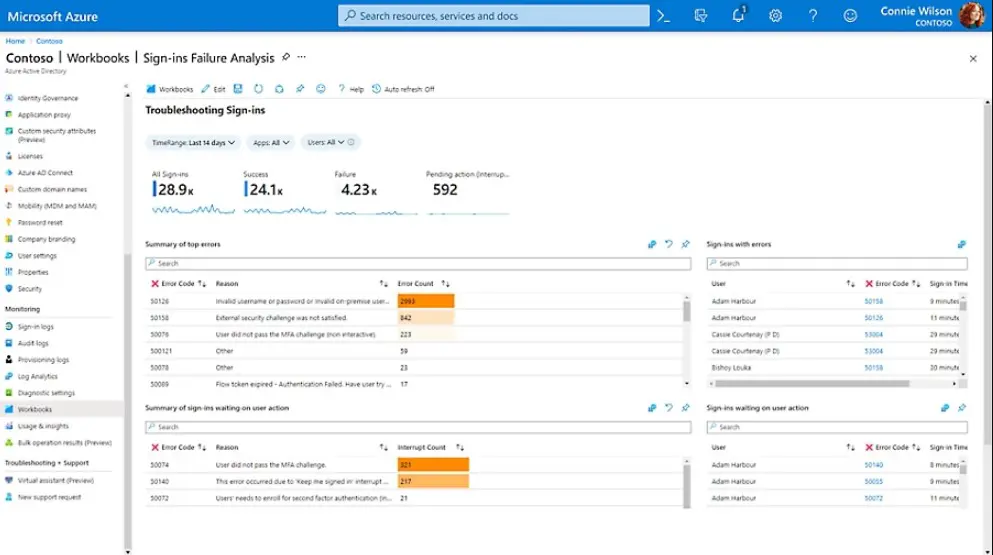Sort waiting sign-ins summary by Interrupt Count
The width and height of the screenshot is (993, 555).
click(x=460, y=447)
